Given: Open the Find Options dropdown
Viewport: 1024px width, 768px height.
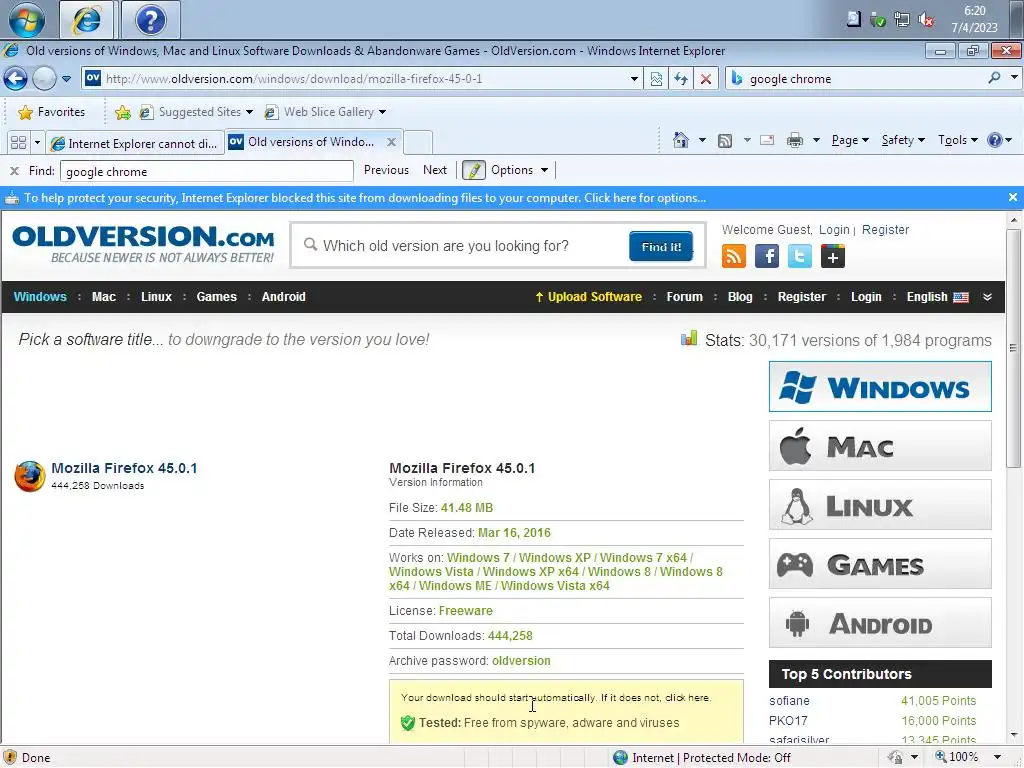Looking at the screenshot, I should pyautogui.click(x=544, y=170).
